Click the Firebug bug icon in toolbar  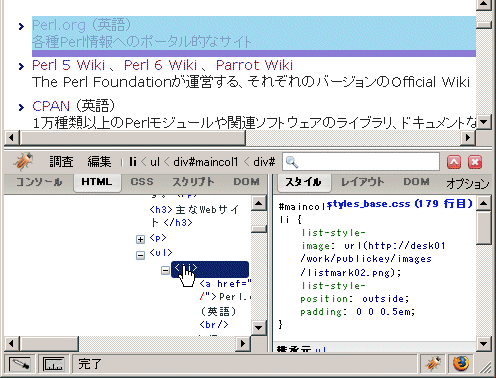[x=23, y=161]
